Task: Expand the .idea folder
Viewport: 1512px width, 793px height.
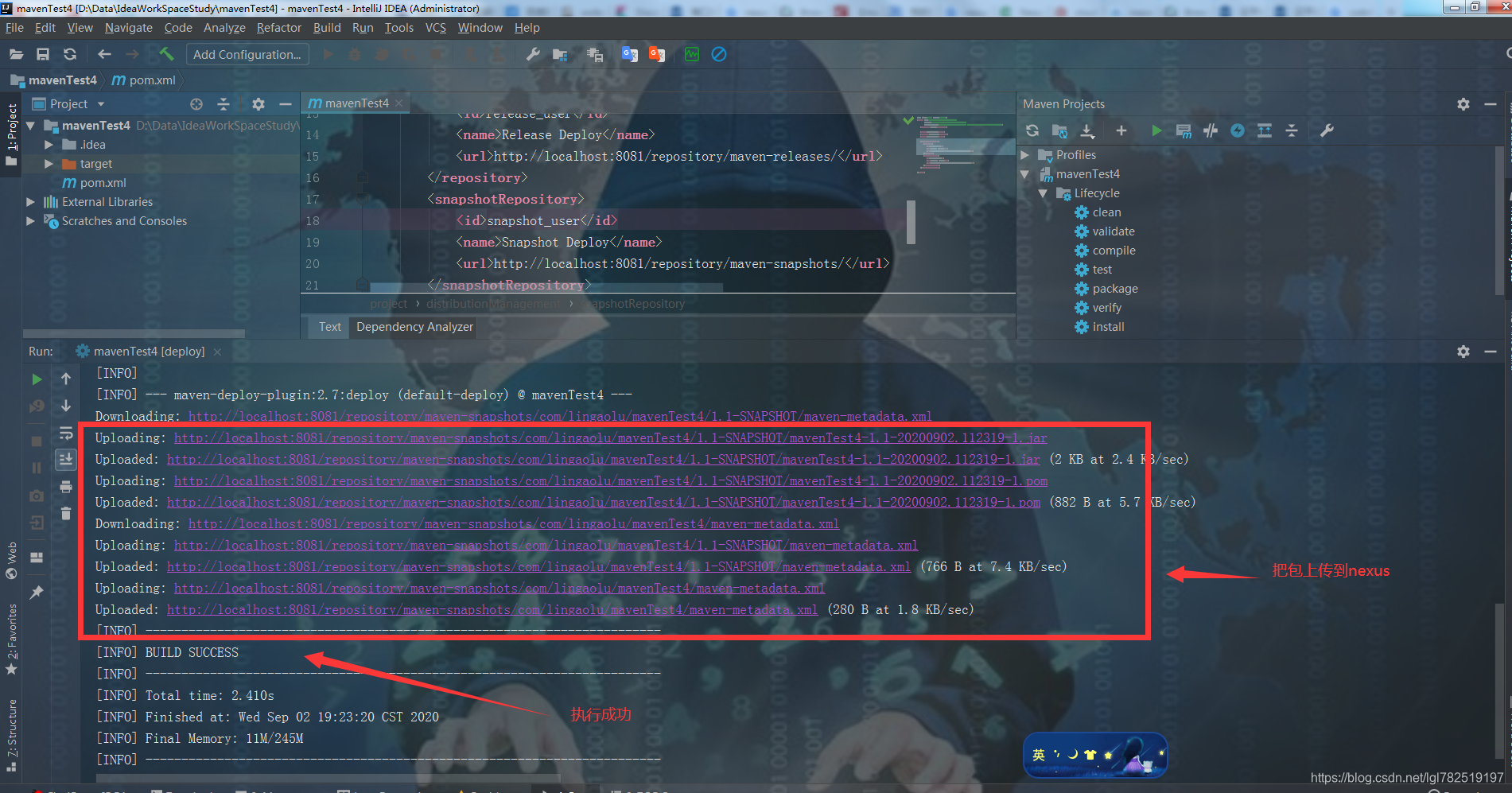Action: (49, 145)
